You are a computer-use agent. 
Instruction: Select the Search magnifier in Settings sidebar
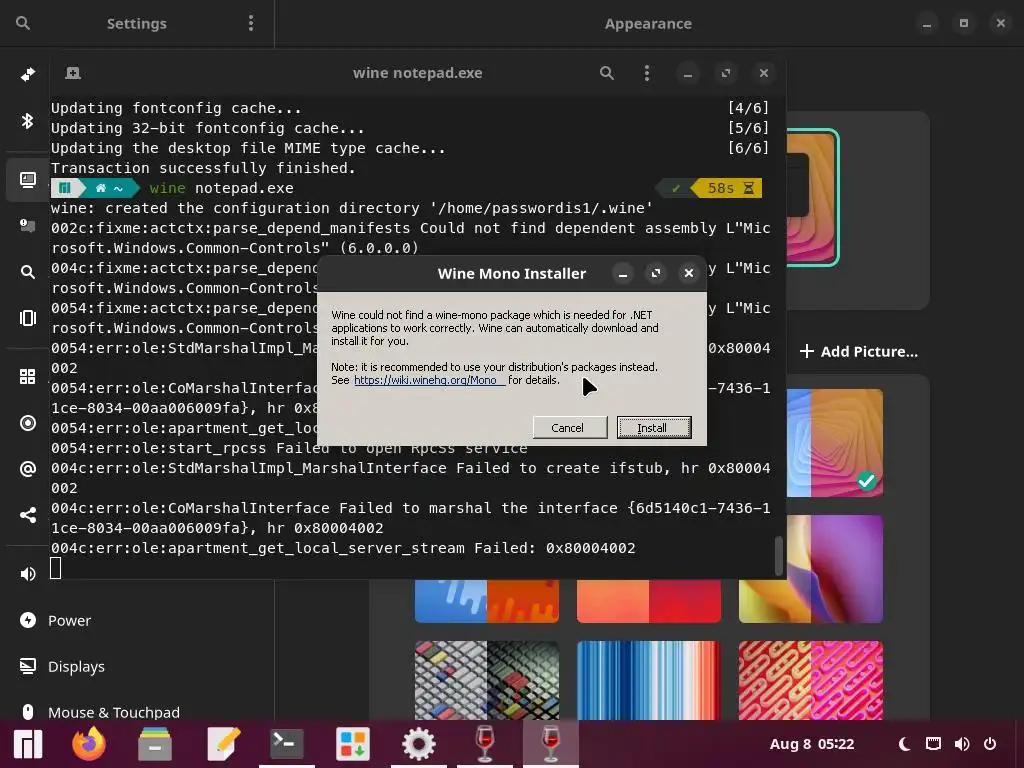[27, 272]
